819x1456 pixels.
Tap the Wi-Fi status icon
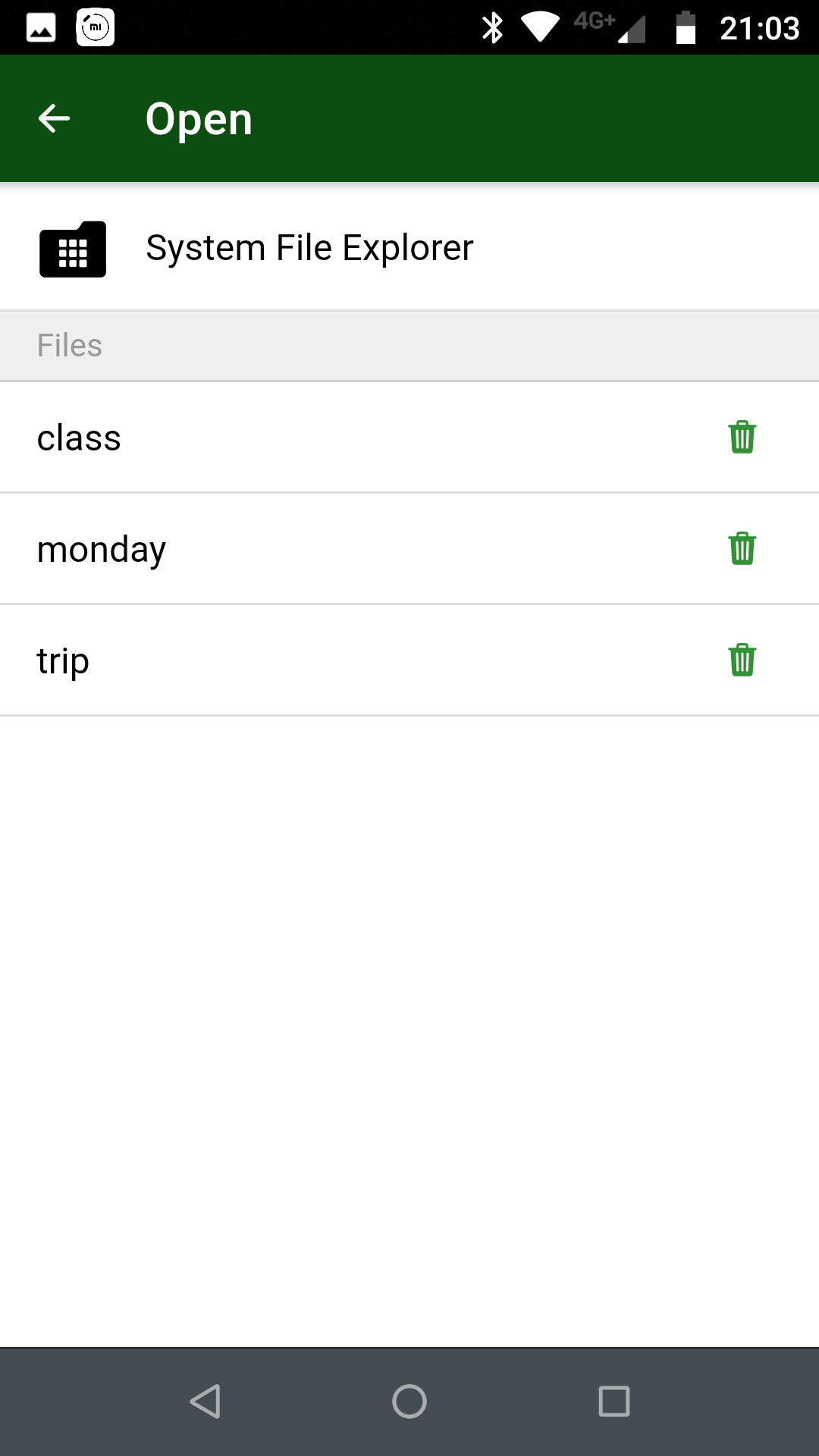[x=540, y=28]
